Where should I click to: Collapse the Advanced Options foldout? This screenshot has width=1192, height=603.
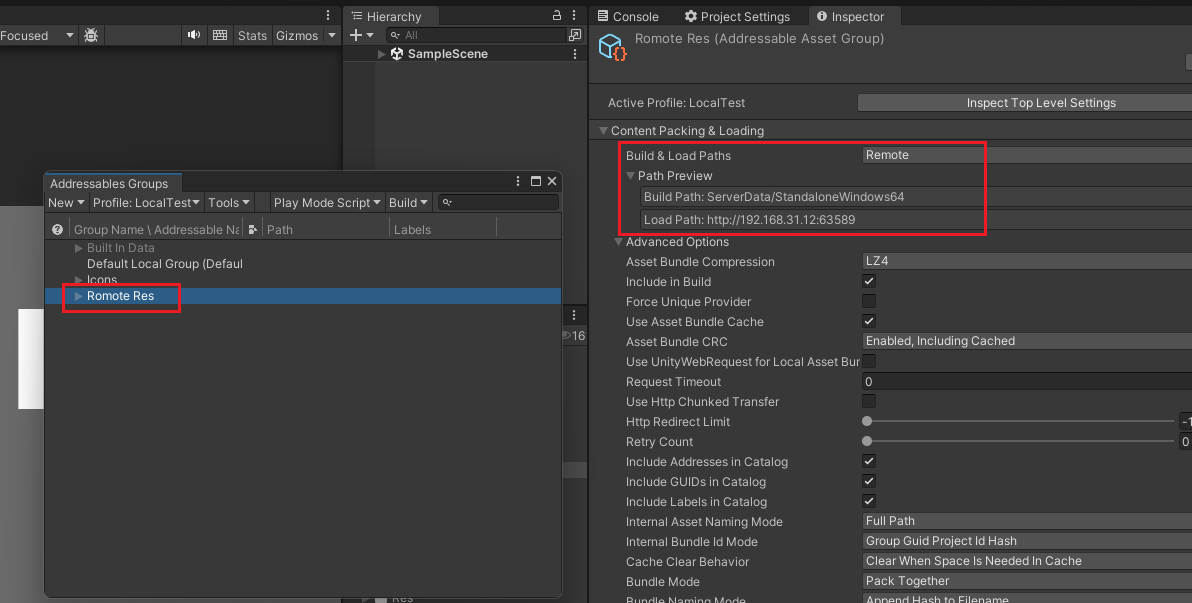[x=618, y=242]
